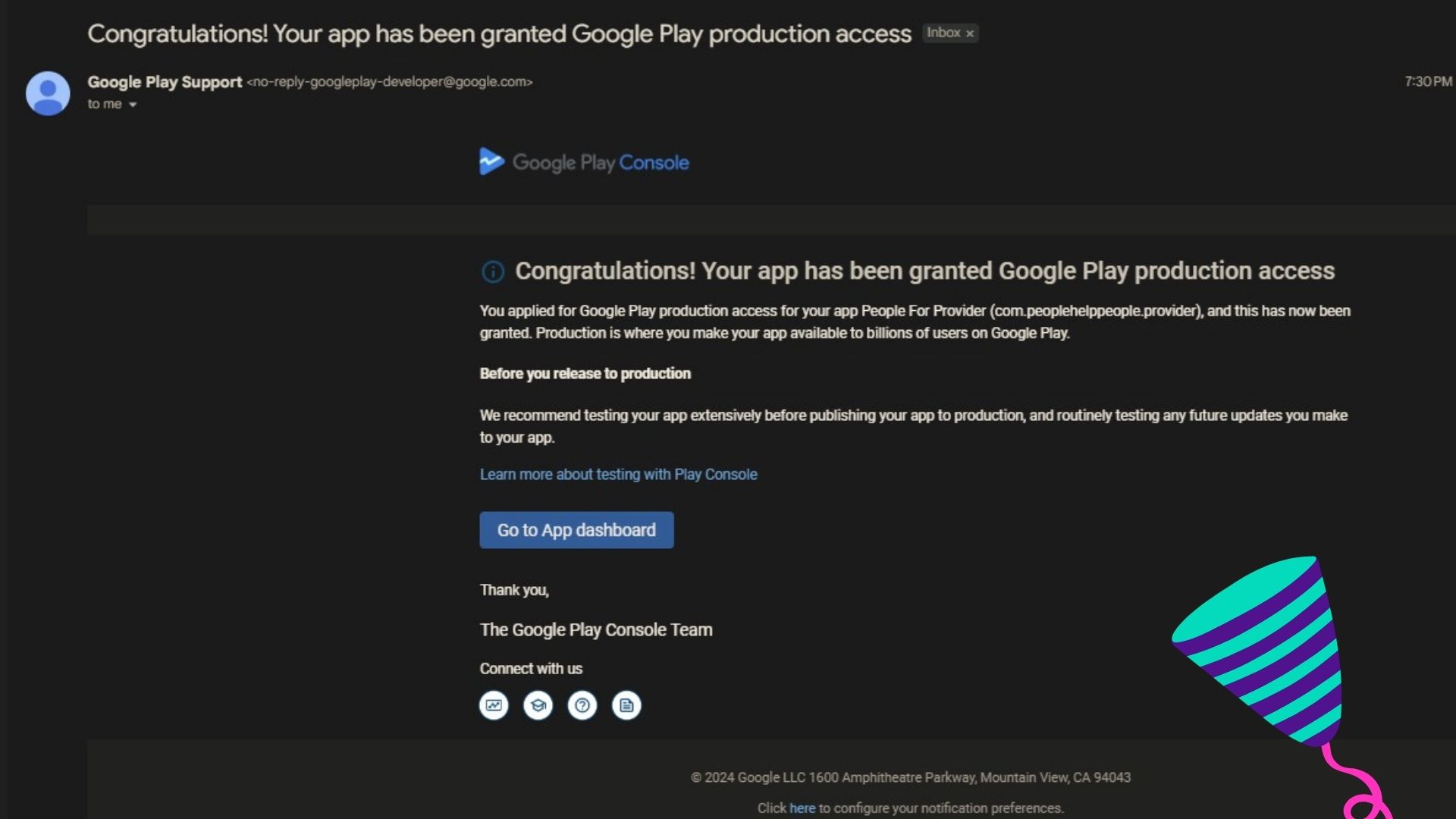
Task: Click the email subject line
Action: 500,33
